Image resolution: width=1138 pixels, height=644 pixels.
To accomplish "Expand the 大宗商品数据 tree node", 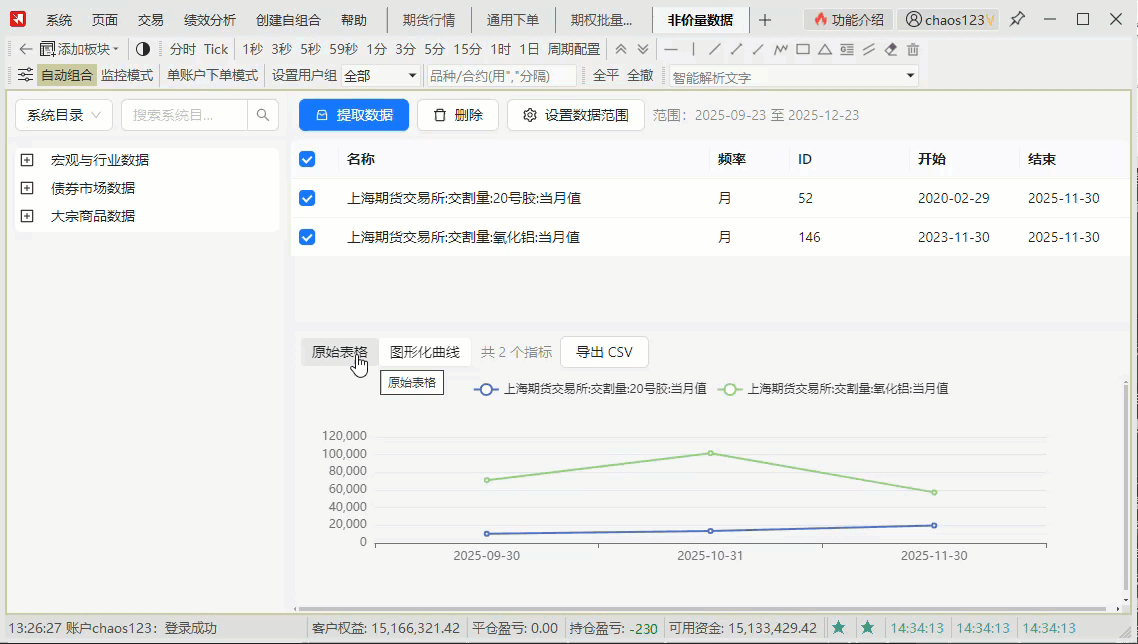I will tap(27, 216).
